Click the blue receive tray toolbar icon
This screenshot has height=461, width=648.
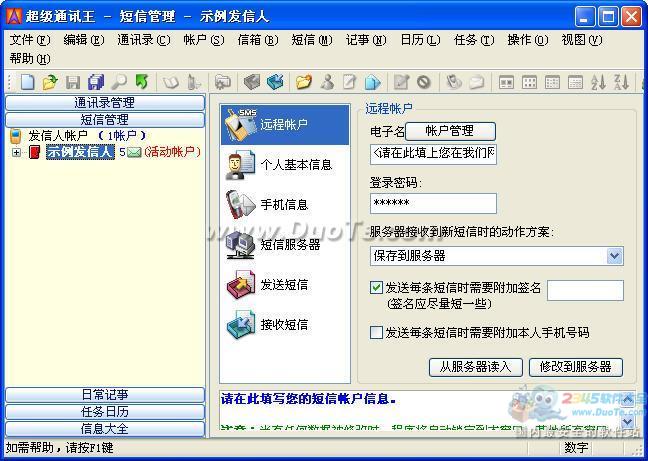[275, 82]
